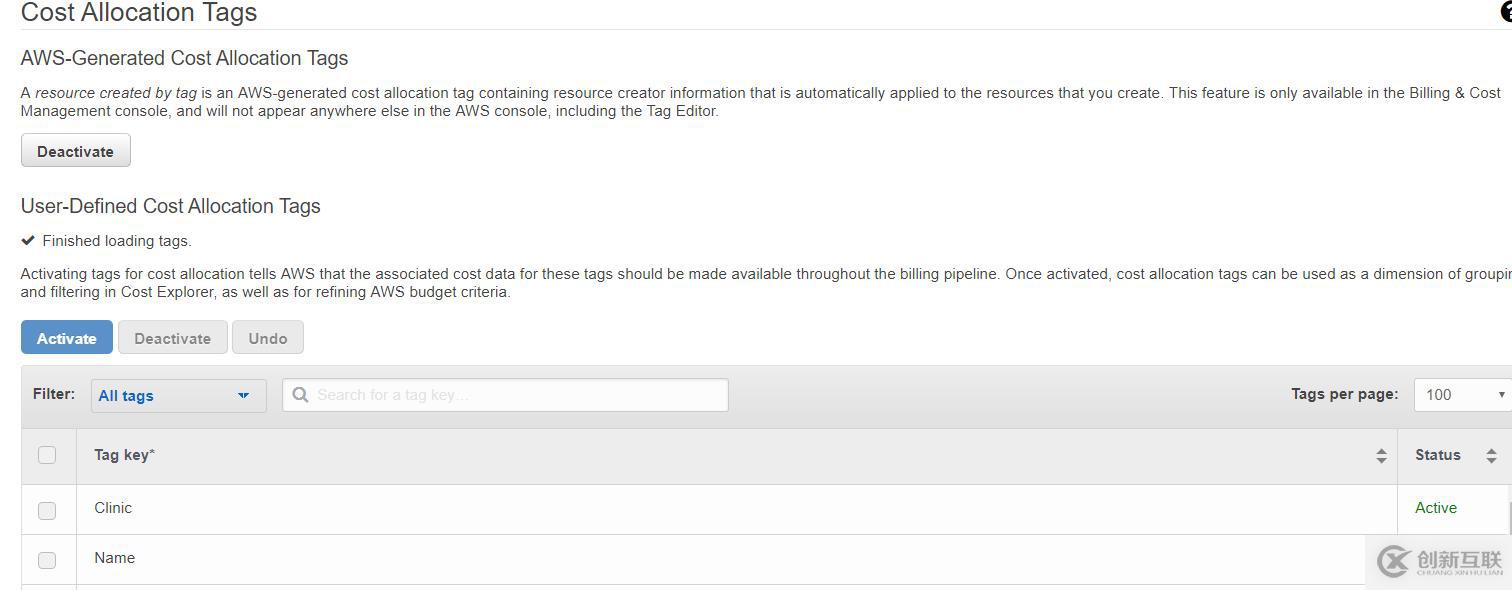Click the watermark logo in the bottom corner
Image resolution: width=1512 pixels, height=590 pixels.
(x=1440, y=561)
